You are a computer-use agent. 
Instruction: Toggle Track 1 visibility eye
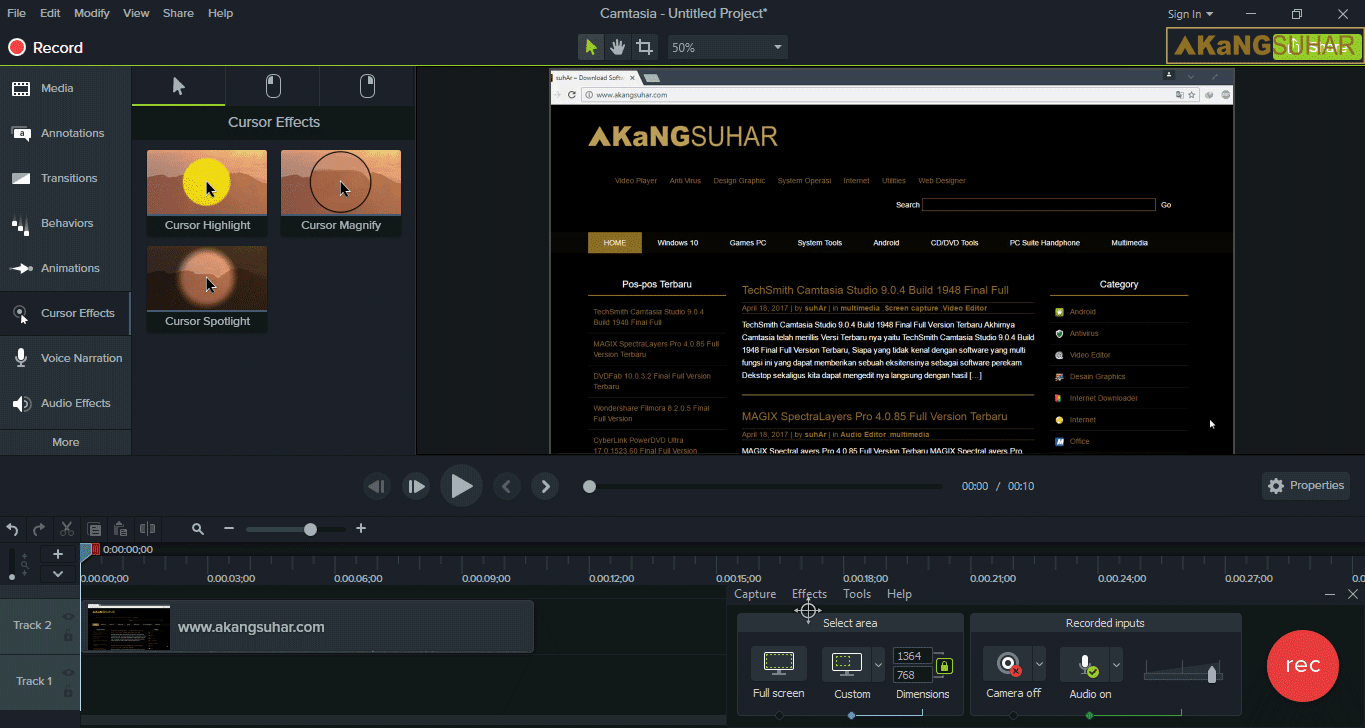coord(68,673)
